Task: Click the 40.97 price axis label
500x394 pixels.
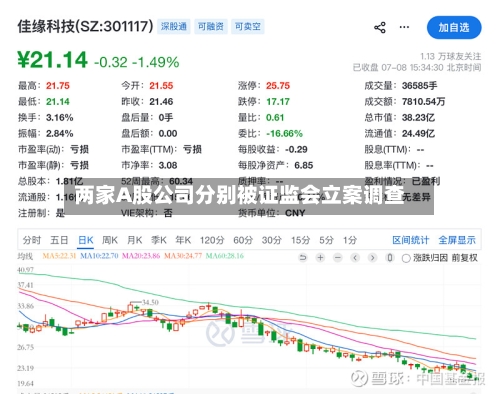Action: [25, 270]
